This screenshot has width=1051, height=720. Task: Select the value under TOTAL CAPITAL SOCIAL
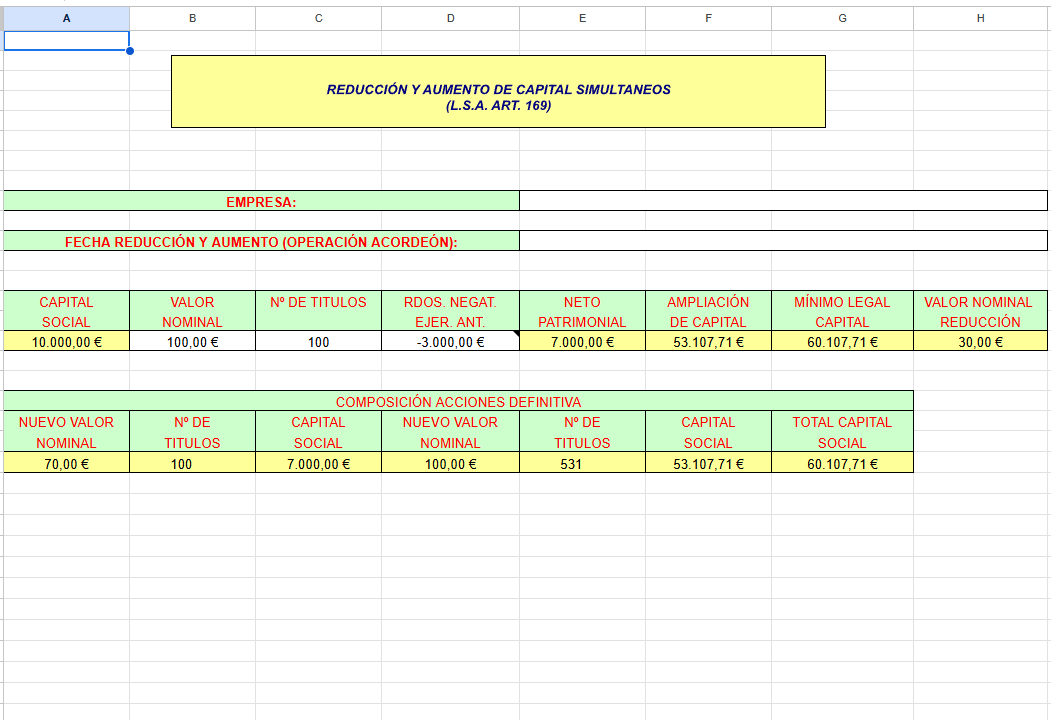842,464
